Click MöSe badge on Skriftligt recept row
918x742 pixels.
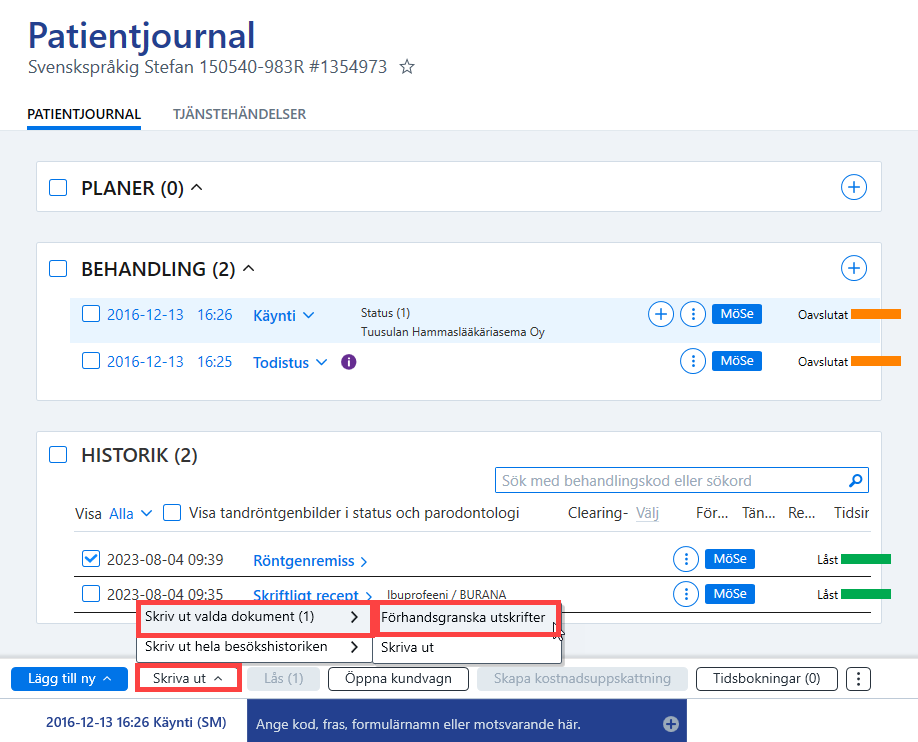(729, 594)
